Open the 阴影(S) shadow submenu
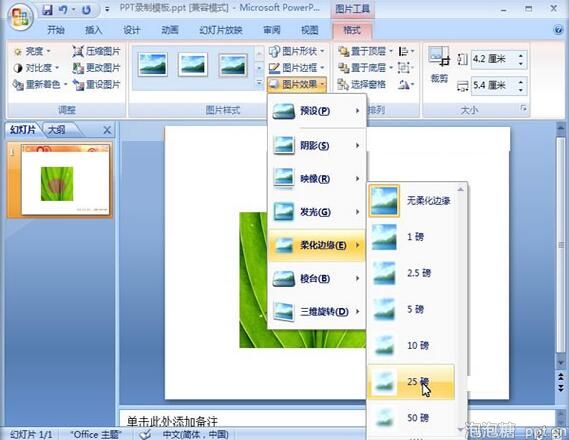 317,146
